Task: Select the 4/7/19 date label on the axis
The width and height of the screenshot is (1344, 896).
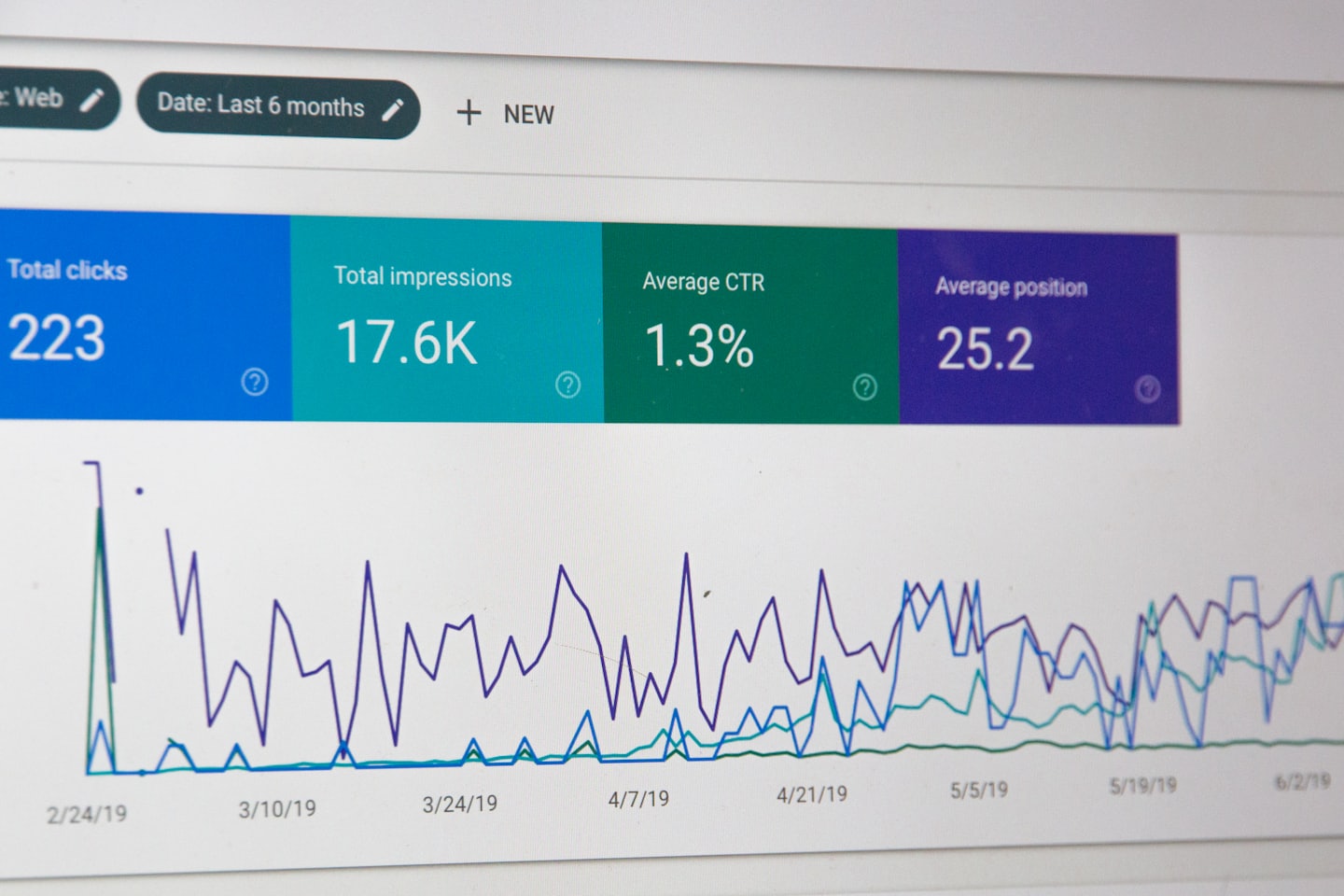Action: coord(638,799)
